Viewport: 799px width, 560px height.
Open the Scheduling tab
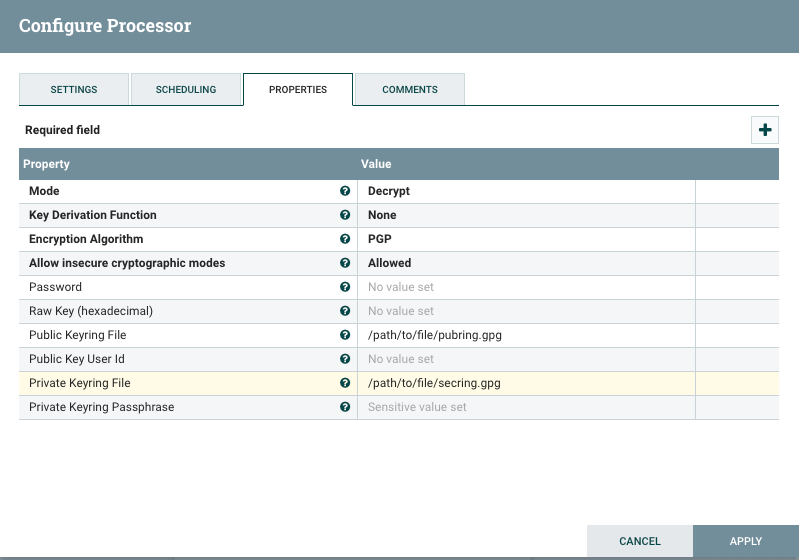click(186, 89)
